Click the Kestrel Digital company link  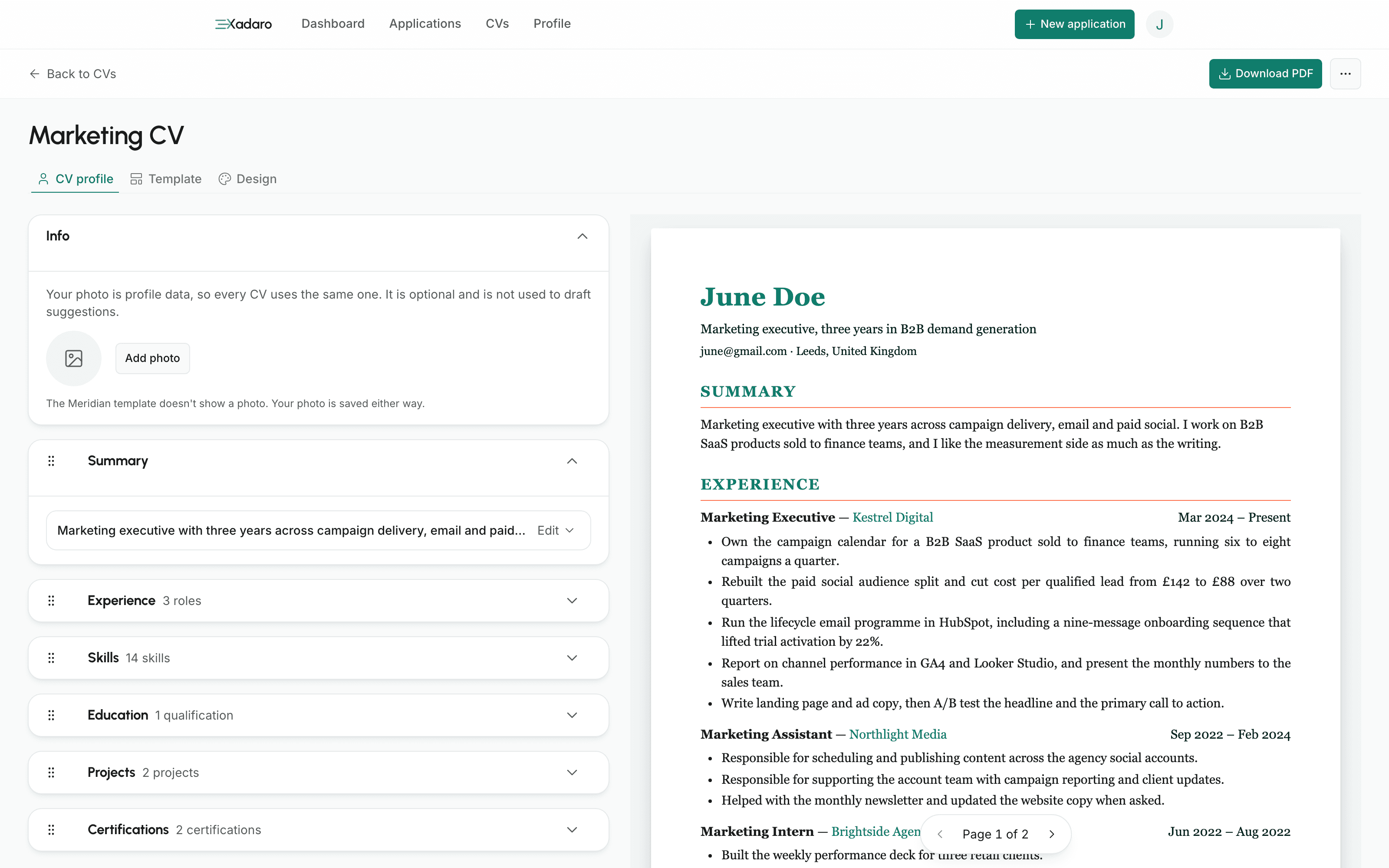coord(892,517)
